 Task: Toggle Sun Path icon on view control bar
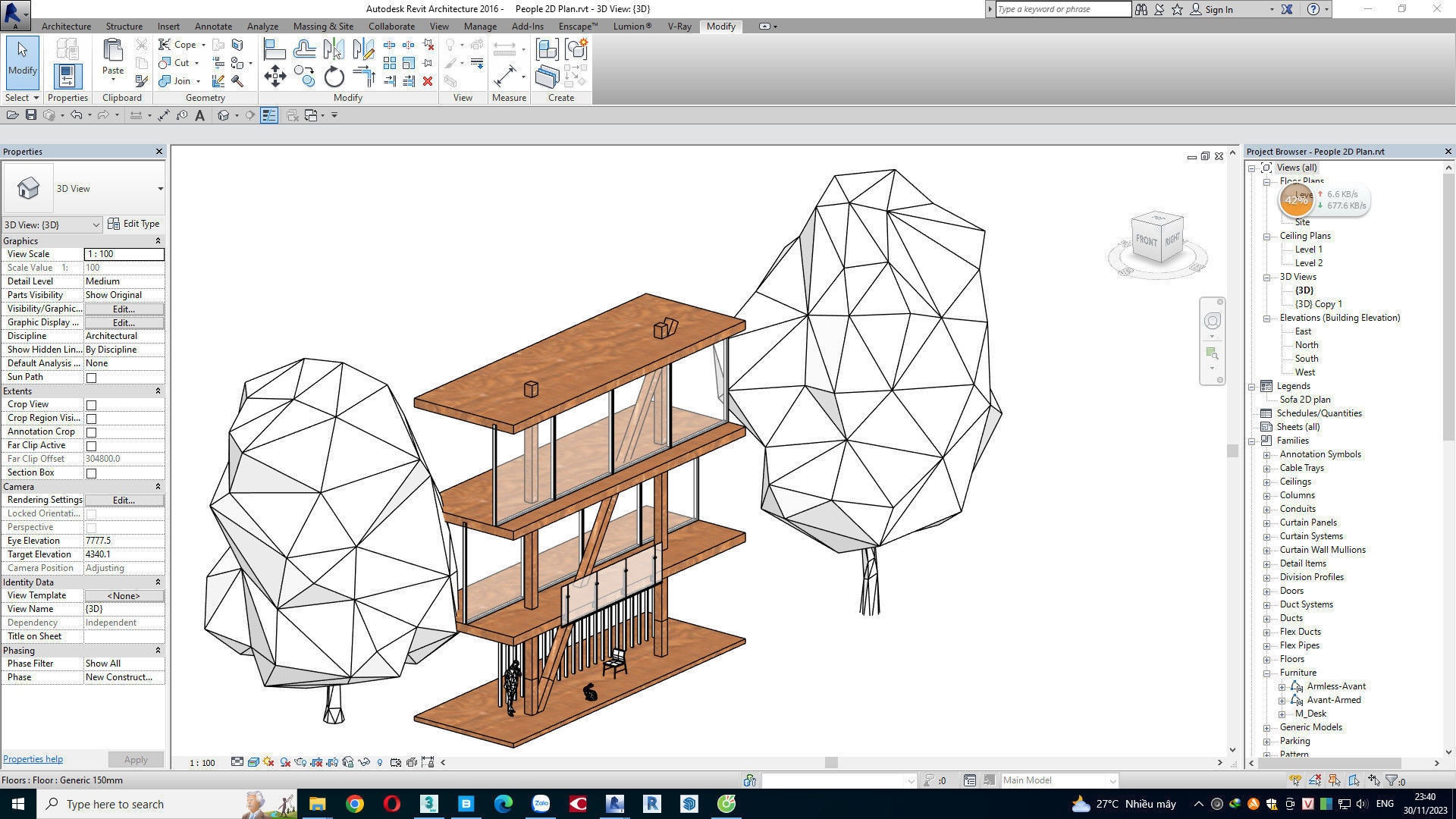pyautogui.click(x=268, y=762)
